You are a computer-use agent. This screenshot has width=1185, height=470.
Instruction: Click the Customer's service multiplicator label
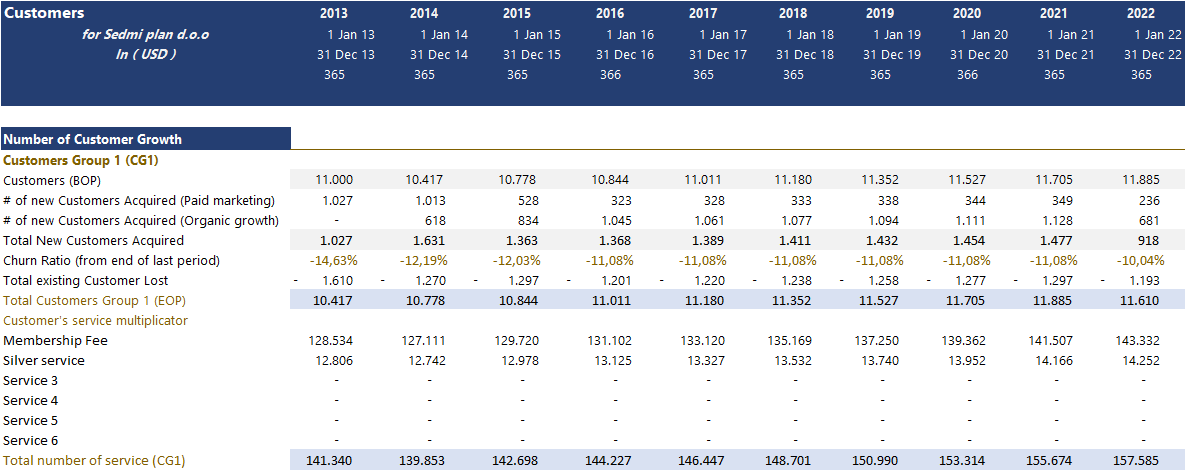[95, 320]
